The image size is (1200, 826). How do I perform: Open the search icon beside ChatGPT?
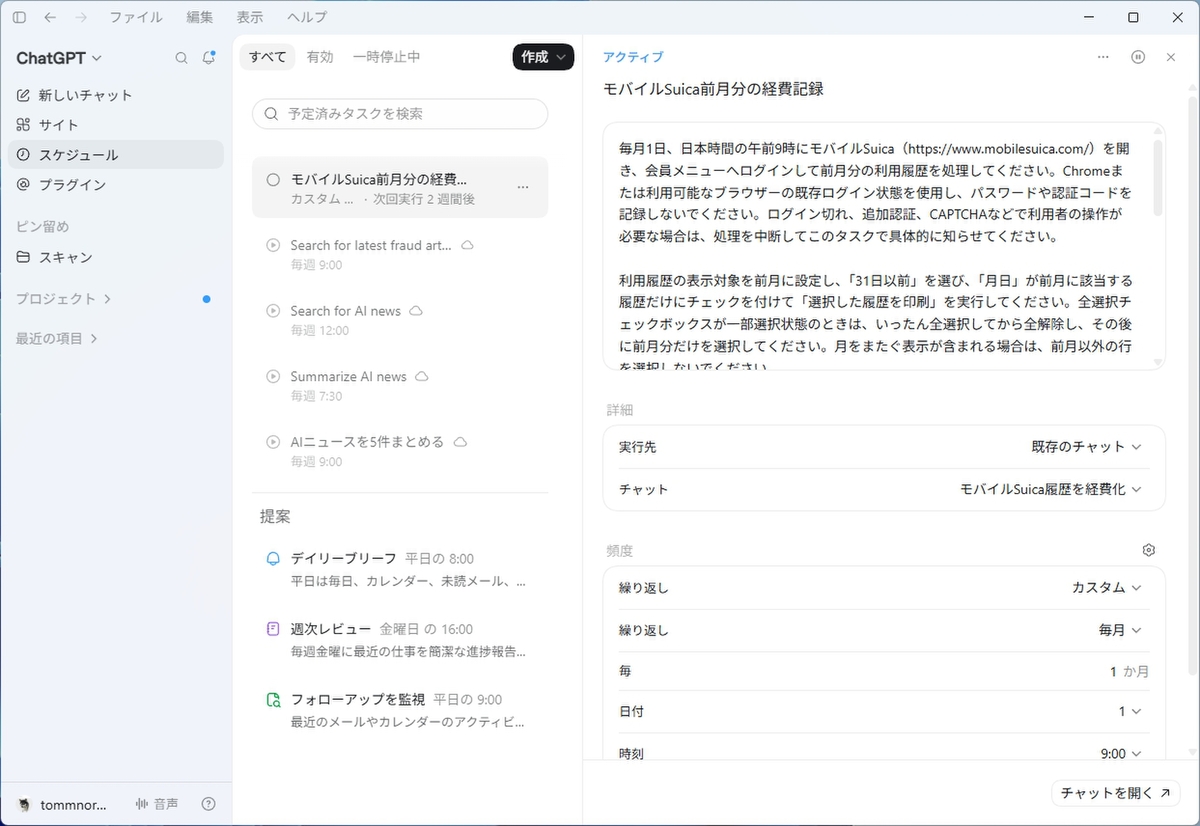(181, 58)
